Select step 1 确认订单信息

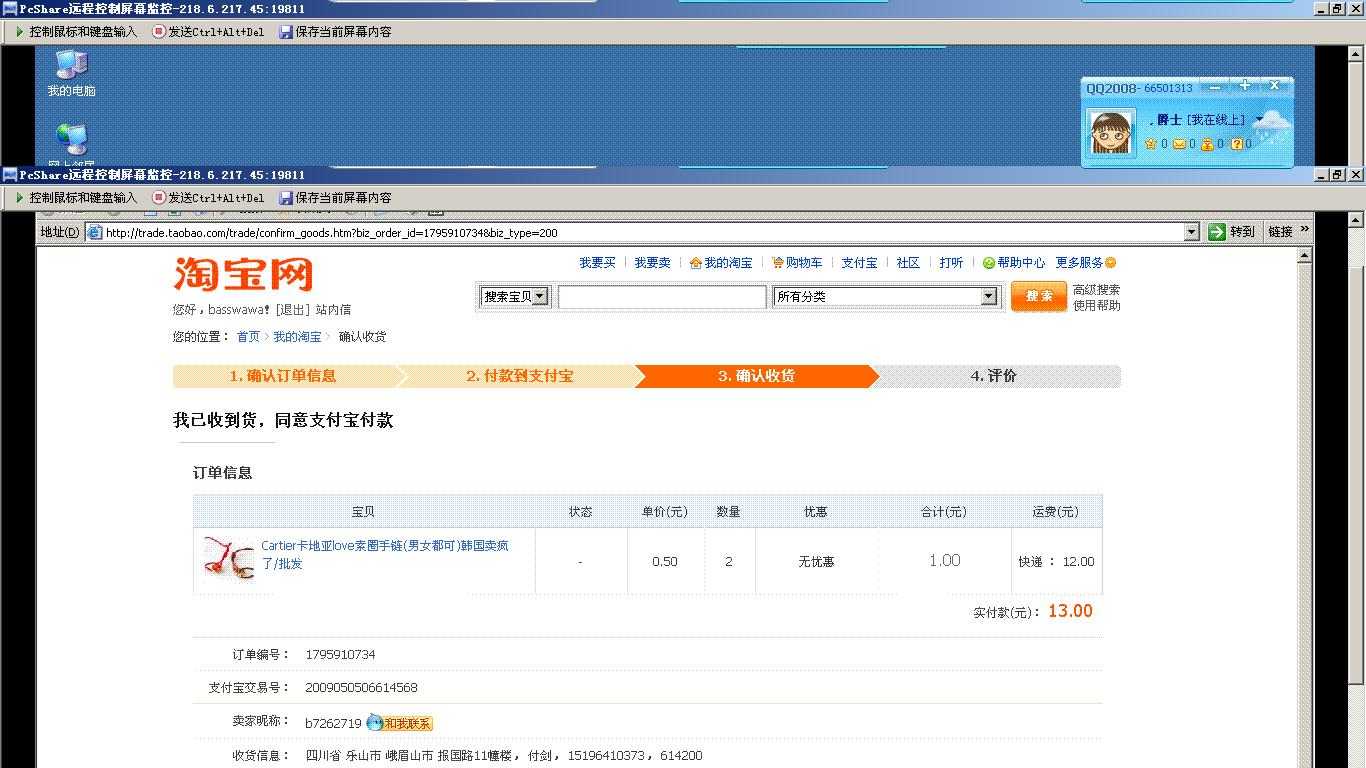point(283,376)
